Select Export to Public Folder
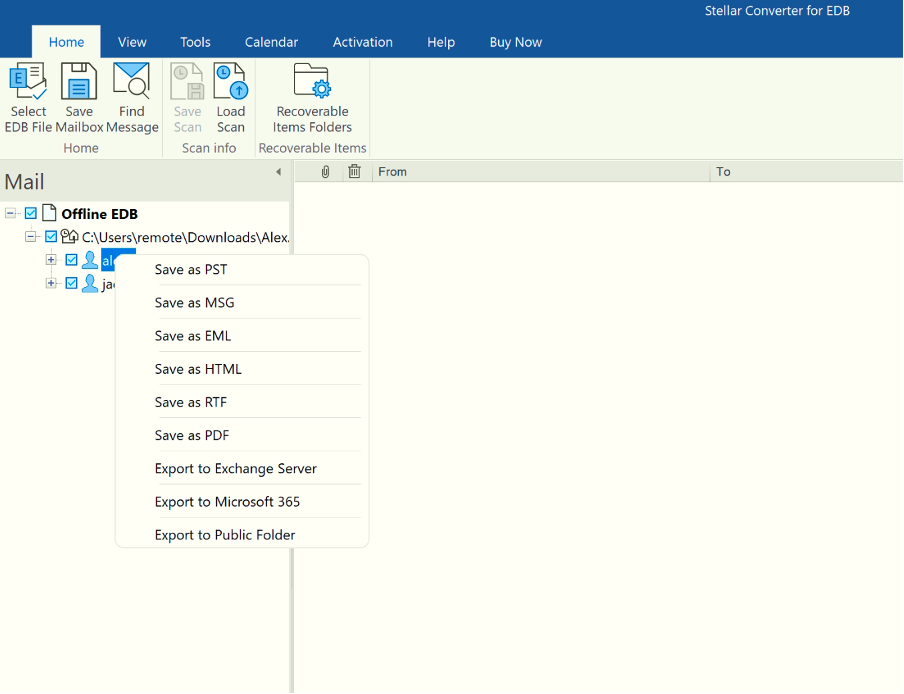Screen dimensions: 904x694 point(242,535)
